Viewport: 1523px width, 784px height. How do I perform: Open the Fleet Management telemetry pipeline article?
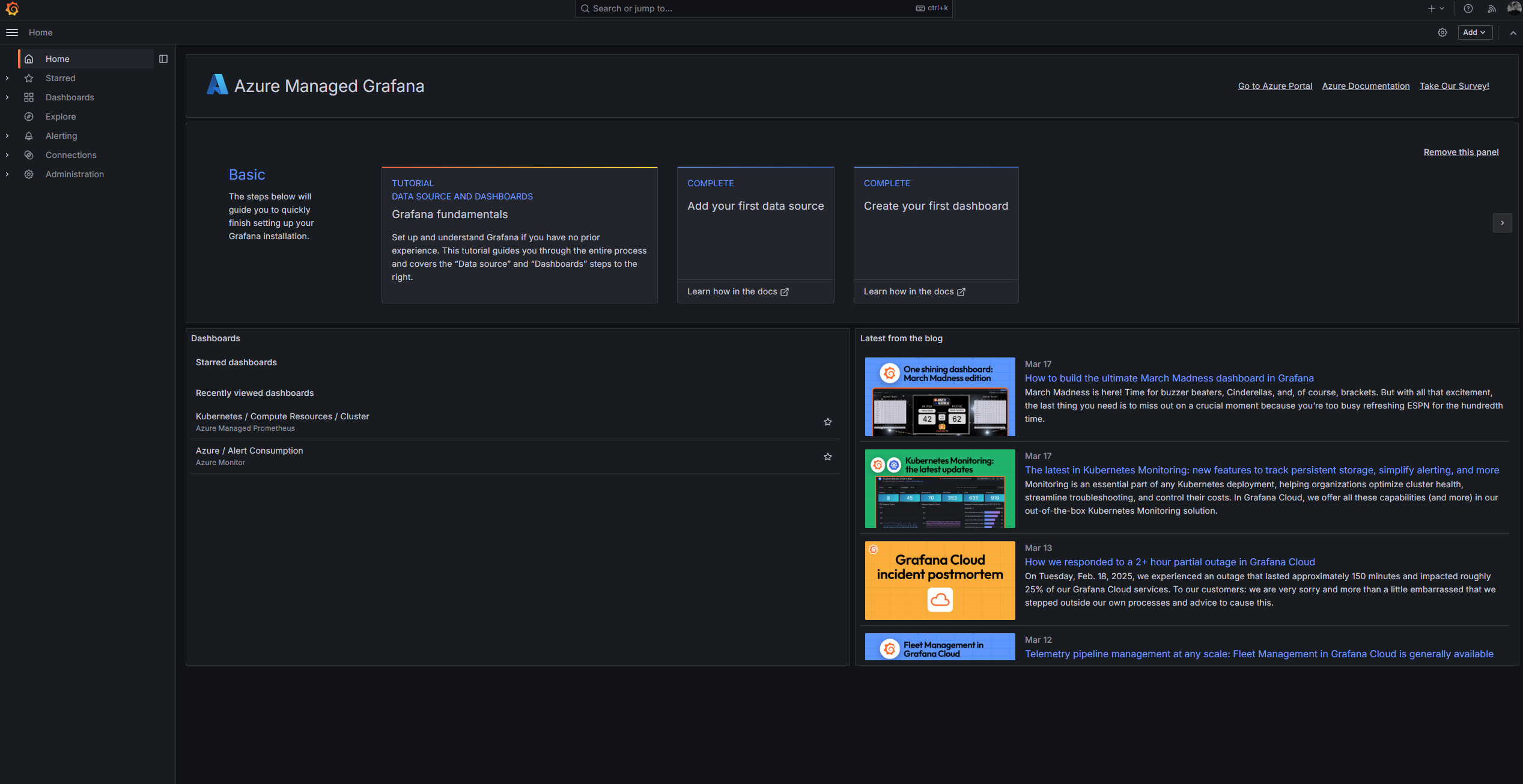[1259, 654]
